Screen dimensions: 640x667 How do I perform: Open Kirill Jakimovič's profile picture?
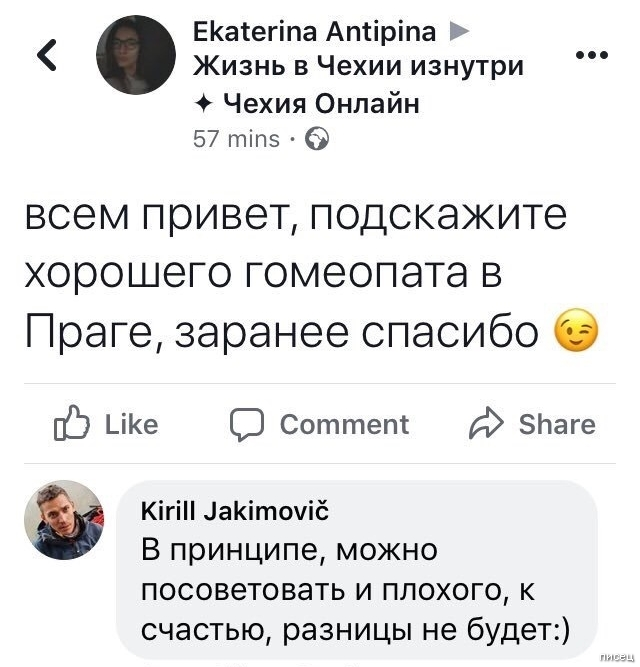62,519
